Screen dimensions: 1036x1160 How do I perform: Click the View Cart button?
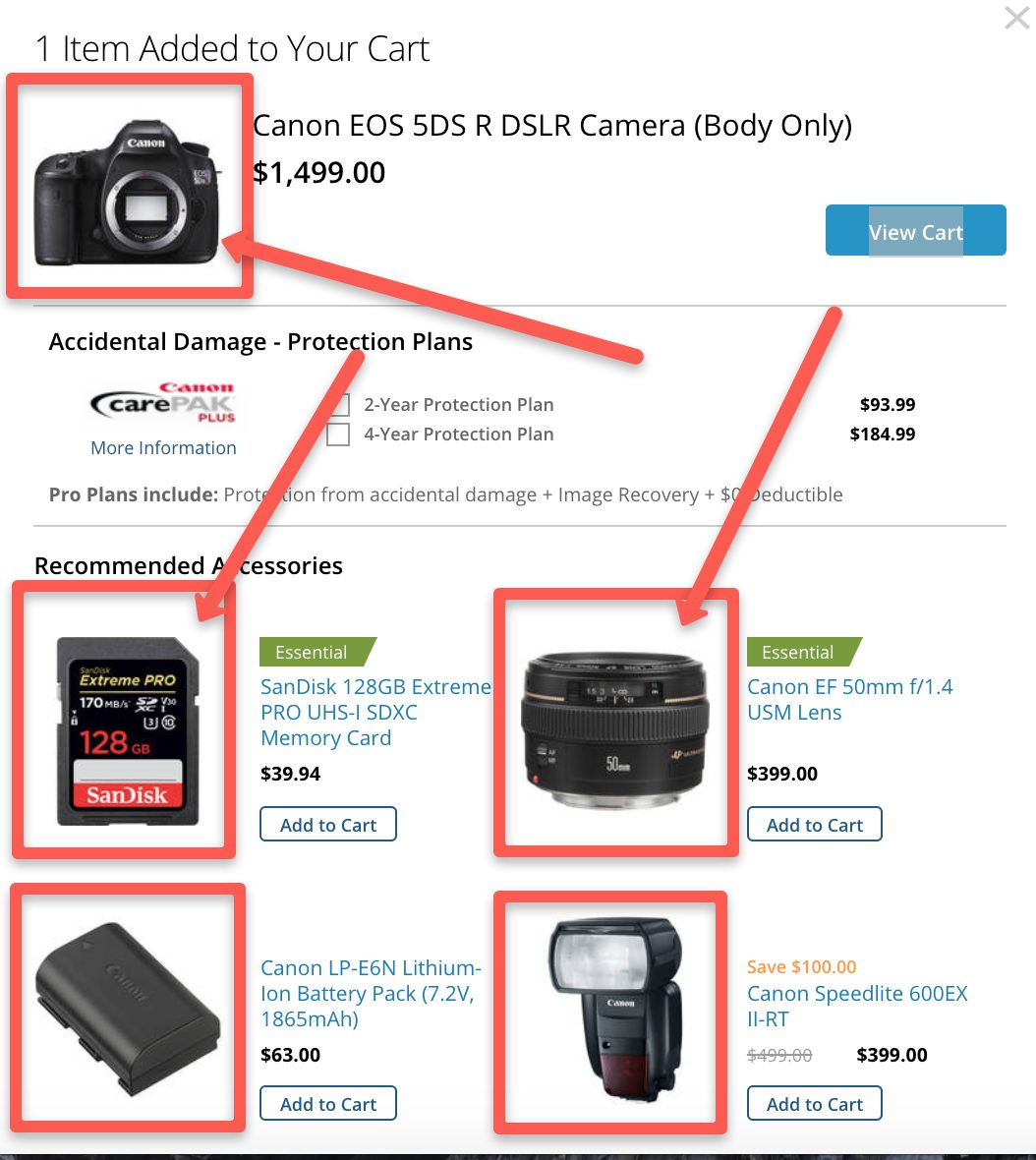tap(915, 230)
